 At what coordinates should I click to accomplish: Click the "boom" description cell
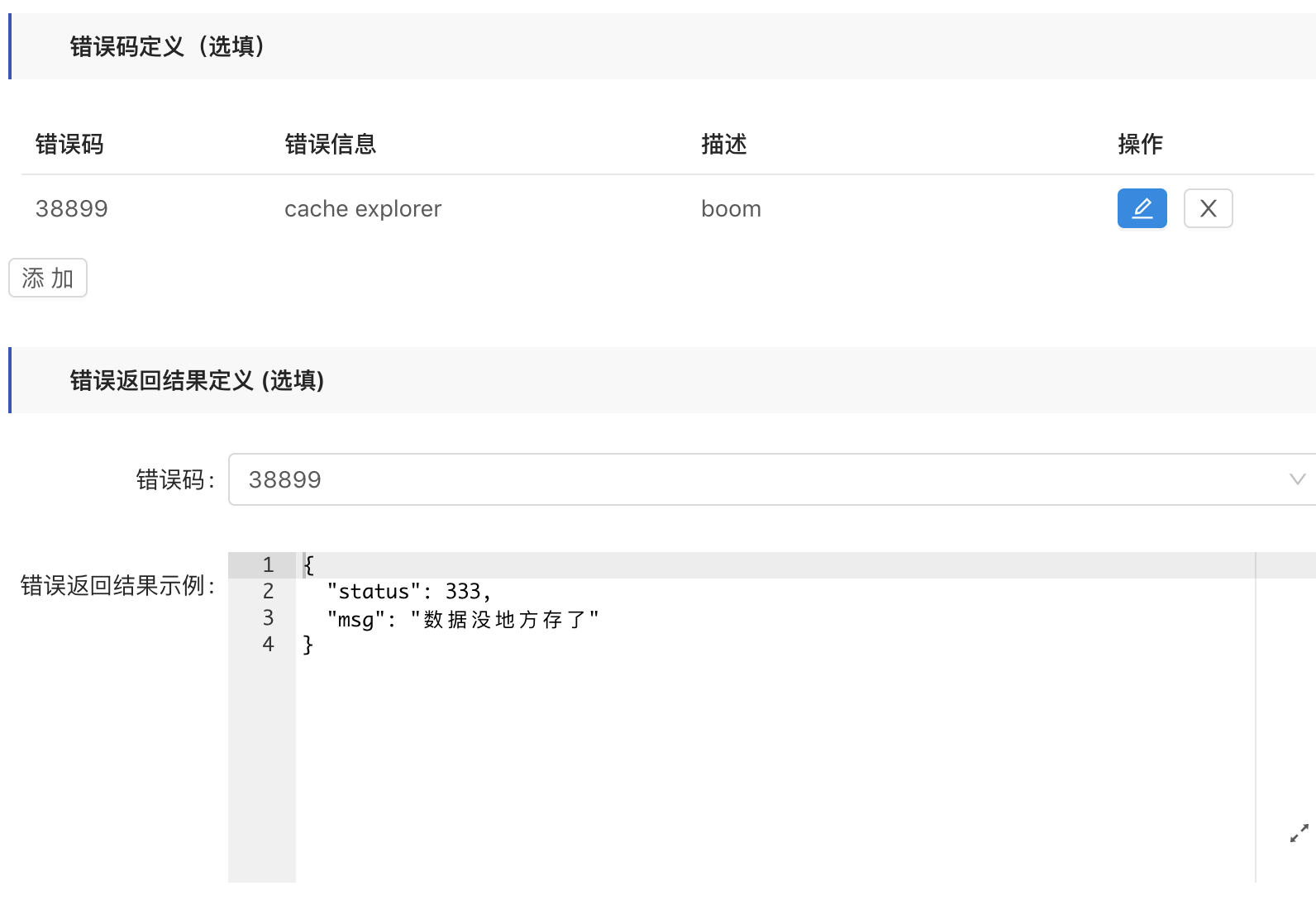click(x=731, y=209)
